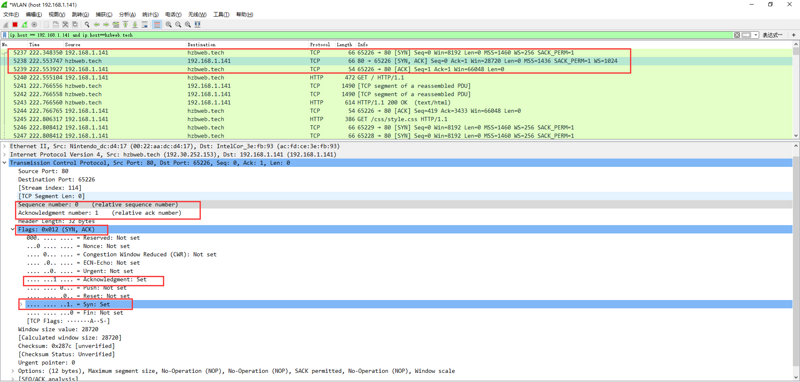Open the 捕获 (Capture) menu

(104, 15)
